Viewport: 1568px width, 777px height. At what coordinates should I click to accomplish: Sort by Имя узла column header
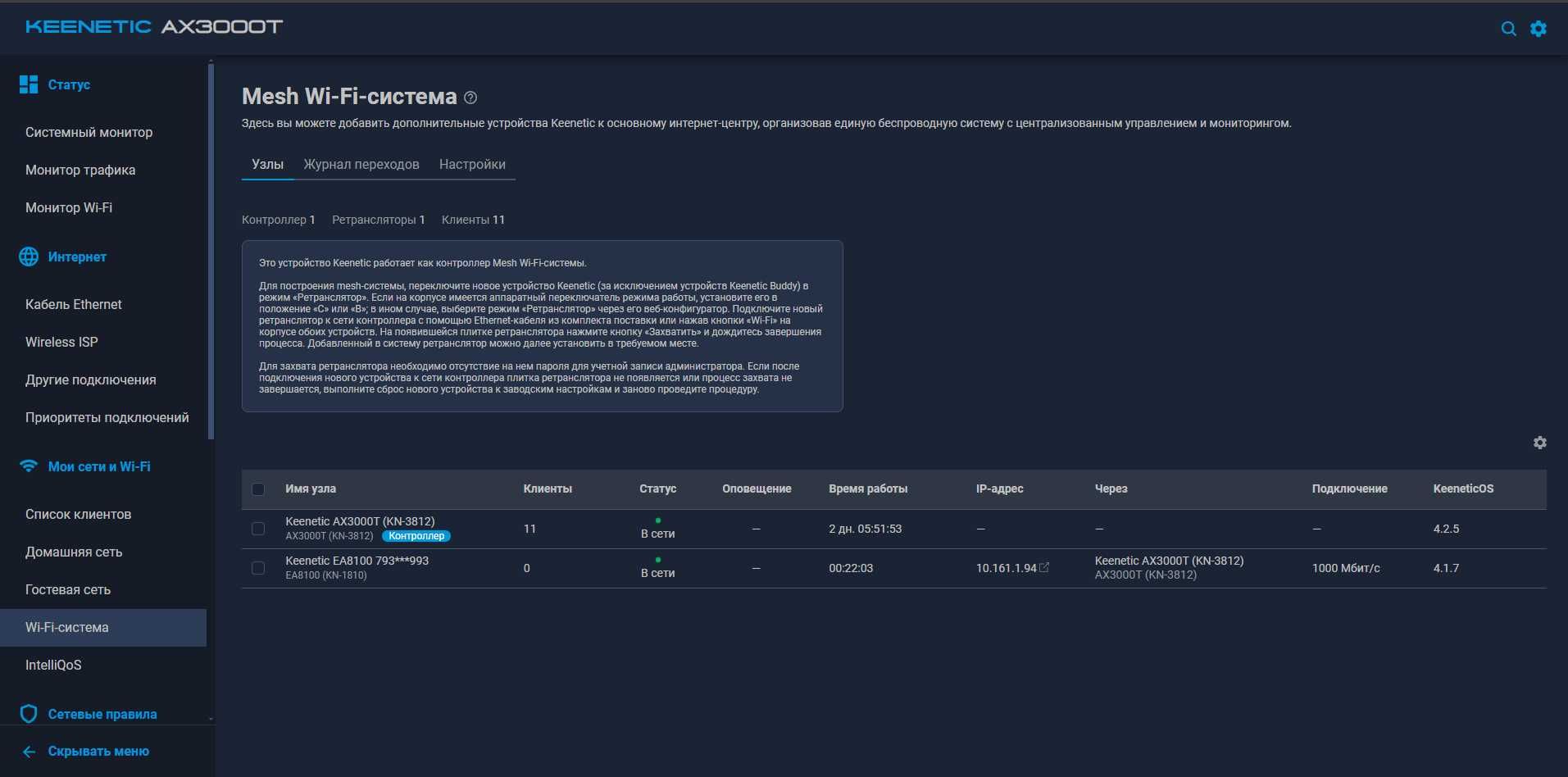point(311,488)
